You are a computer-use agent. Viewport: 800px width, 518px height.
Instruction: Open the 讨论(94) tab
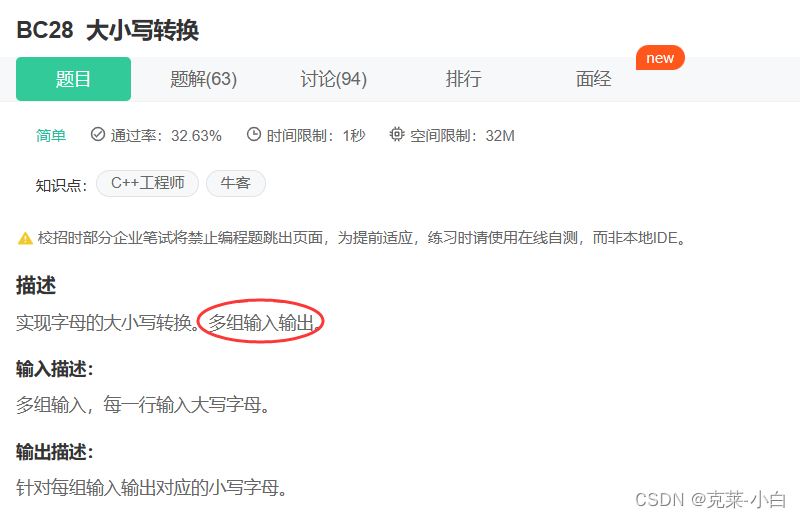click(x=334, y=79)
